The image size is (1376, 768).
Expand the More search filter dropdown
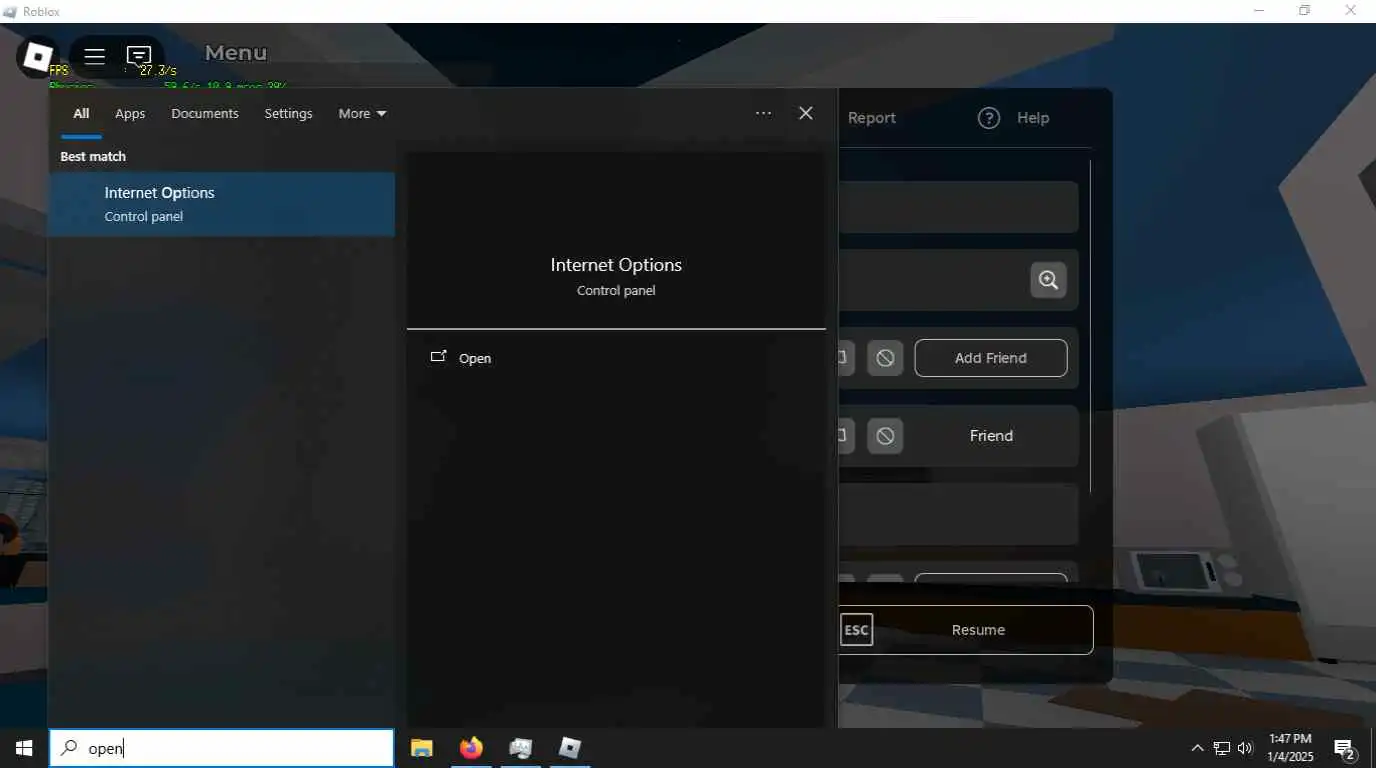(362, 114)
